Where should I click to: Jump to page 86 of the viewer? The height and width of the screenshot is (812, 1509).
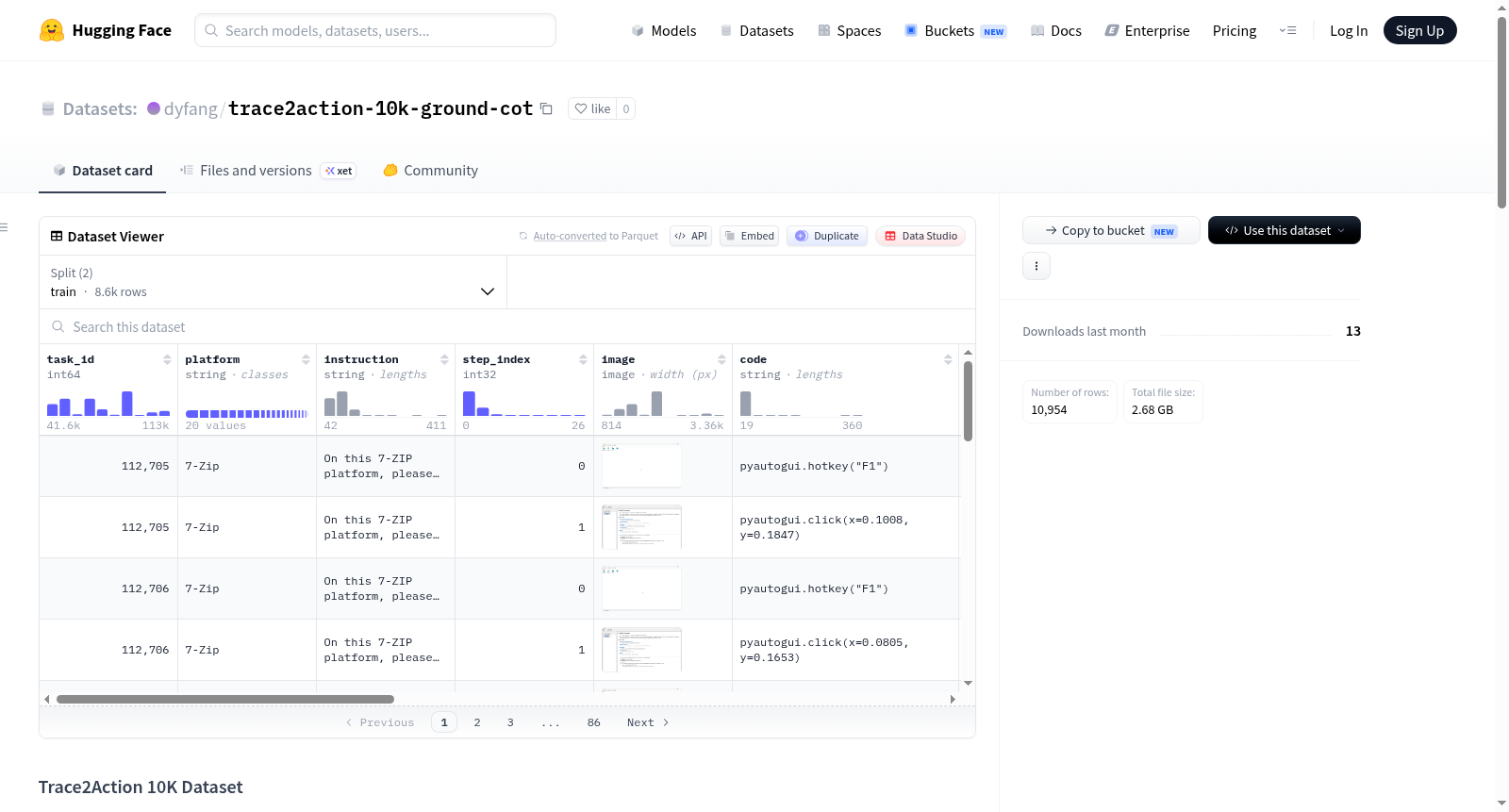[593, 722]
